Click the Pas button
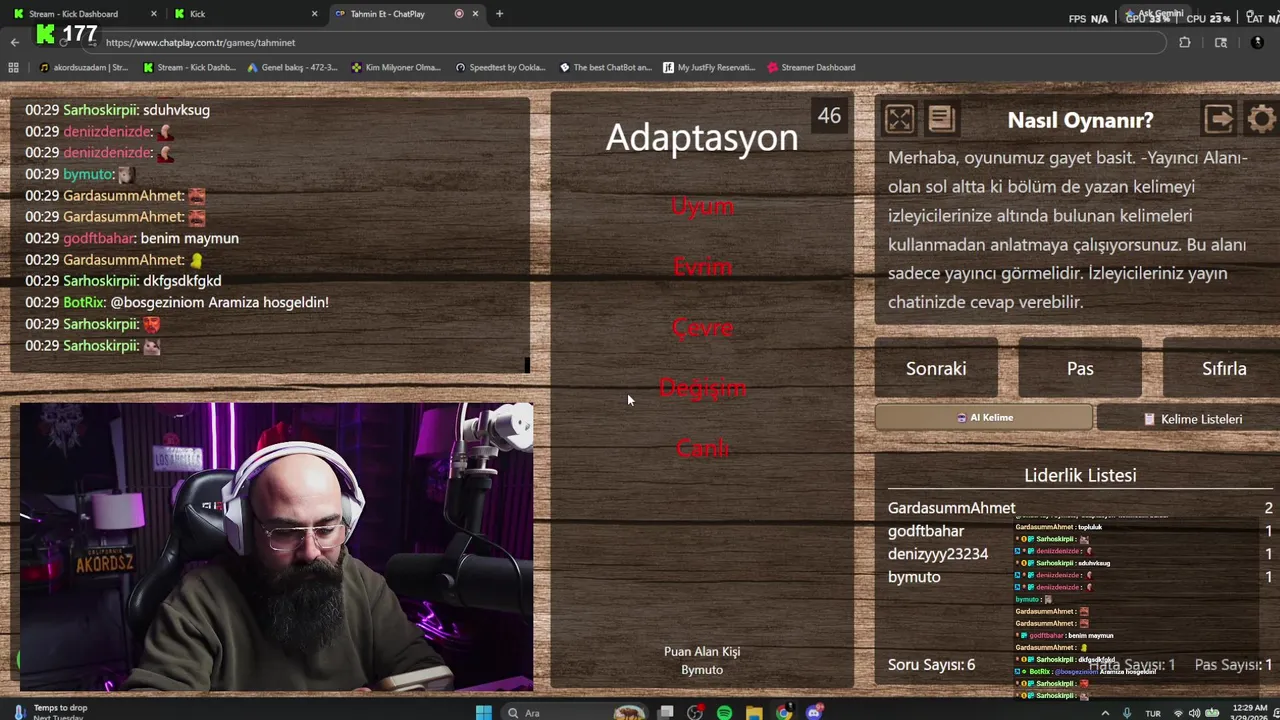The width and height of the screenshot is (1280, 720). 1080,368
